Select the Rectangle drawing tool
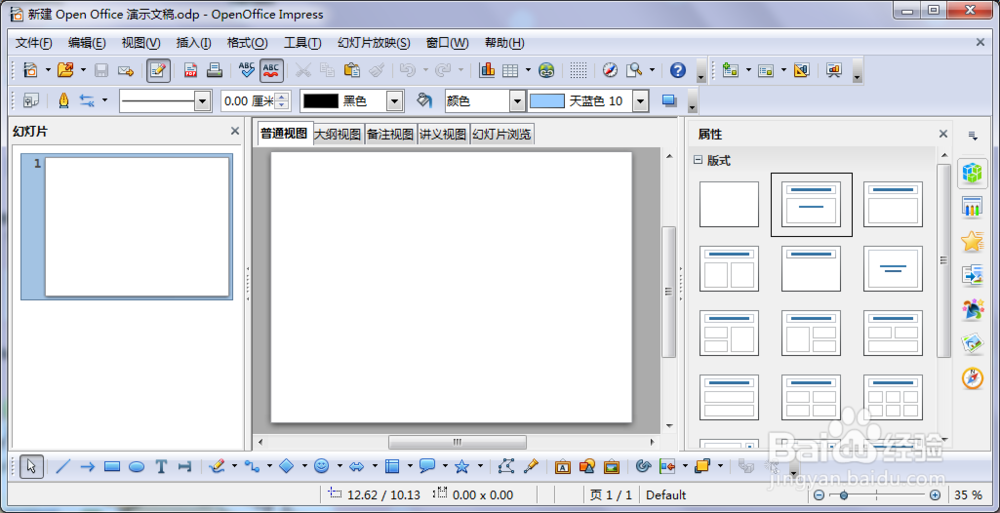1000x513 pixels. click(x=112, y=466)
